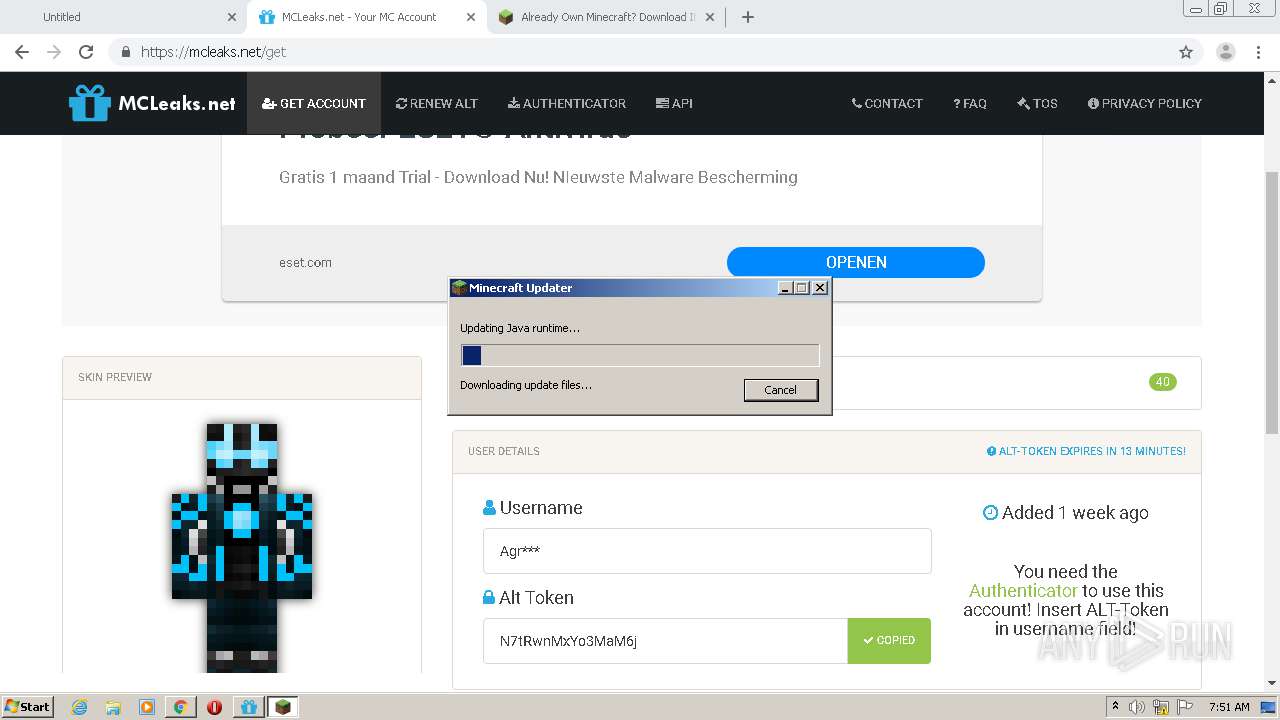
Task: Click the SKIN PREVIEW panel header
Action: click(242, 377)
